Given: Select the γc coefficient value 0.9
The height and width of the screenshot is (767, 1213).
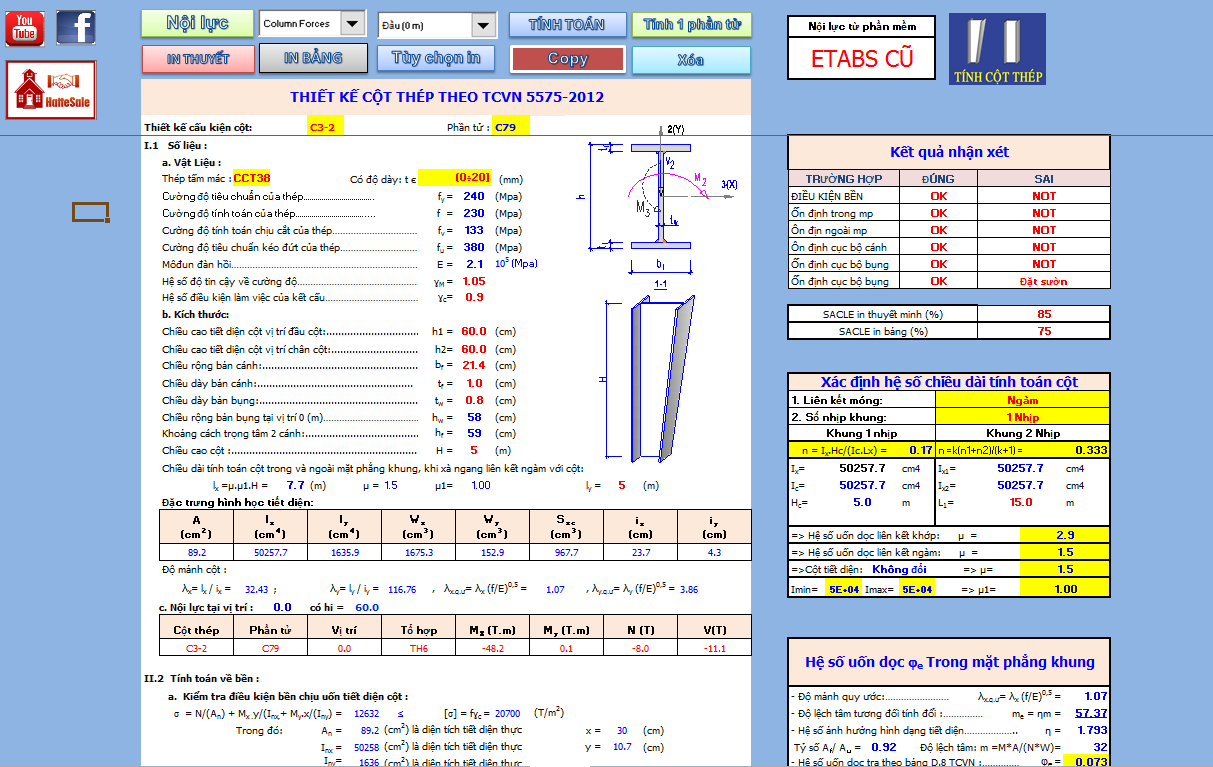Looking at the screenshot, I should pos(474,297).
